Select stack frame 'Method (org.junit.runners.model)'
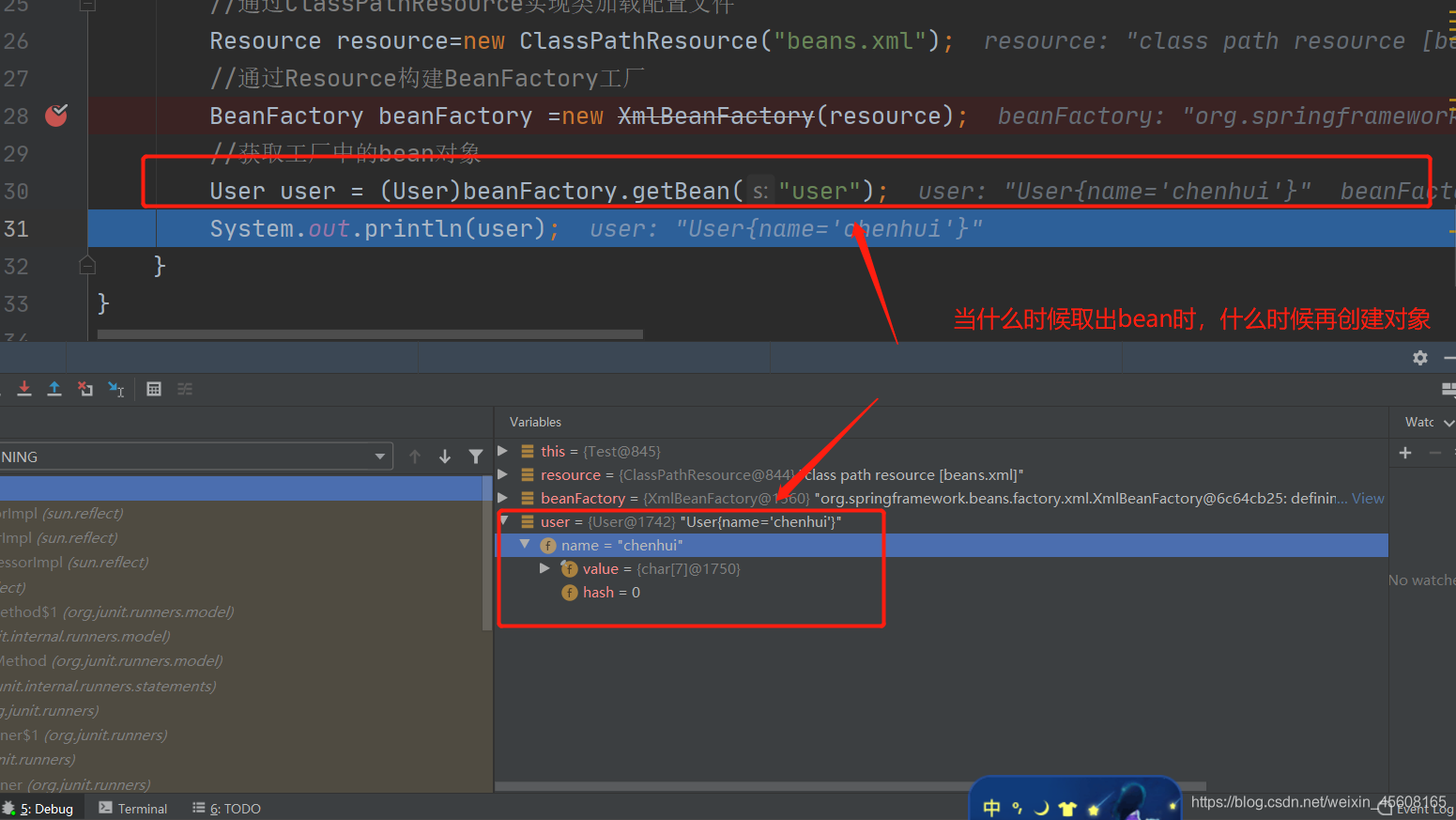Screen dimensions: 1456x820 (x=112, y=661)
